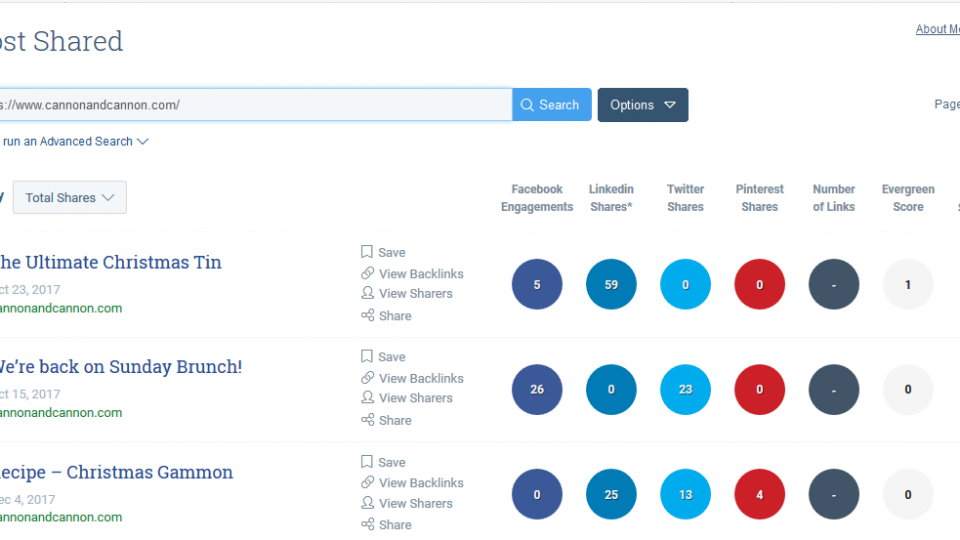Open We're back on Sunday Brunch article
This screenshot has height=540, width=960.
point(121,367)
